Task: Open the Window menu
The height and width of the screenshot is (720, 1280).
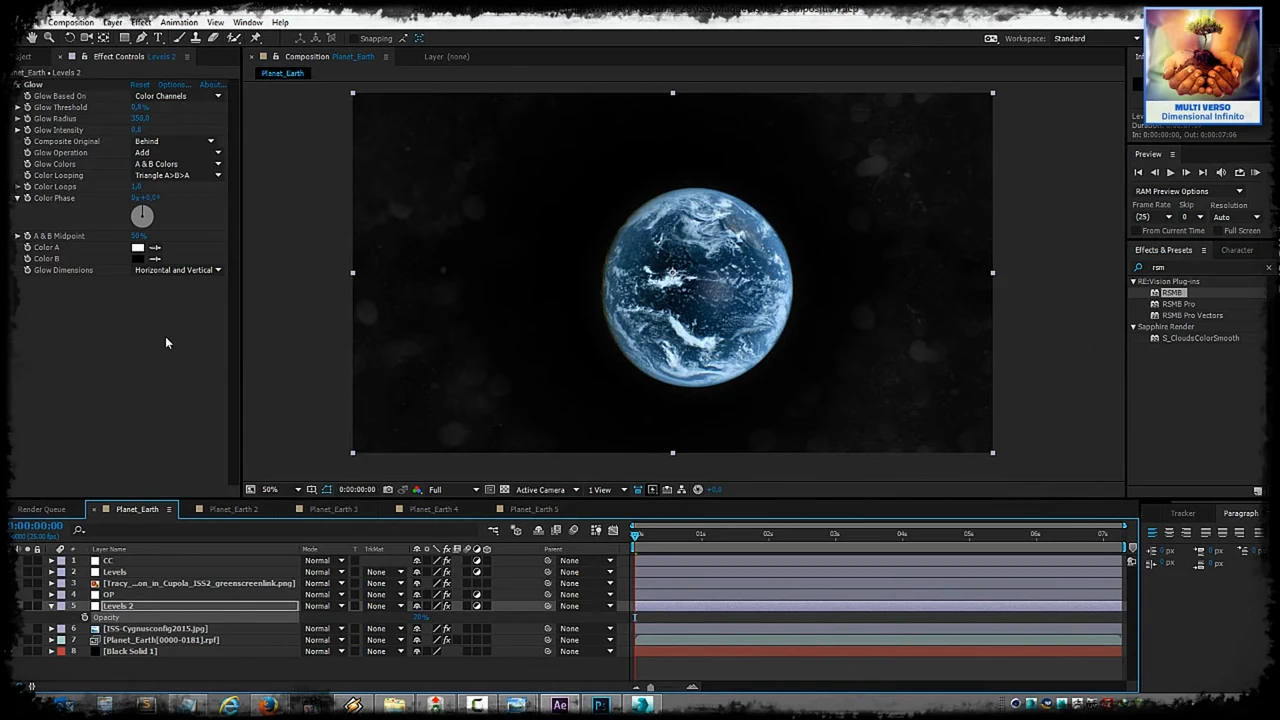Action: 247,22
